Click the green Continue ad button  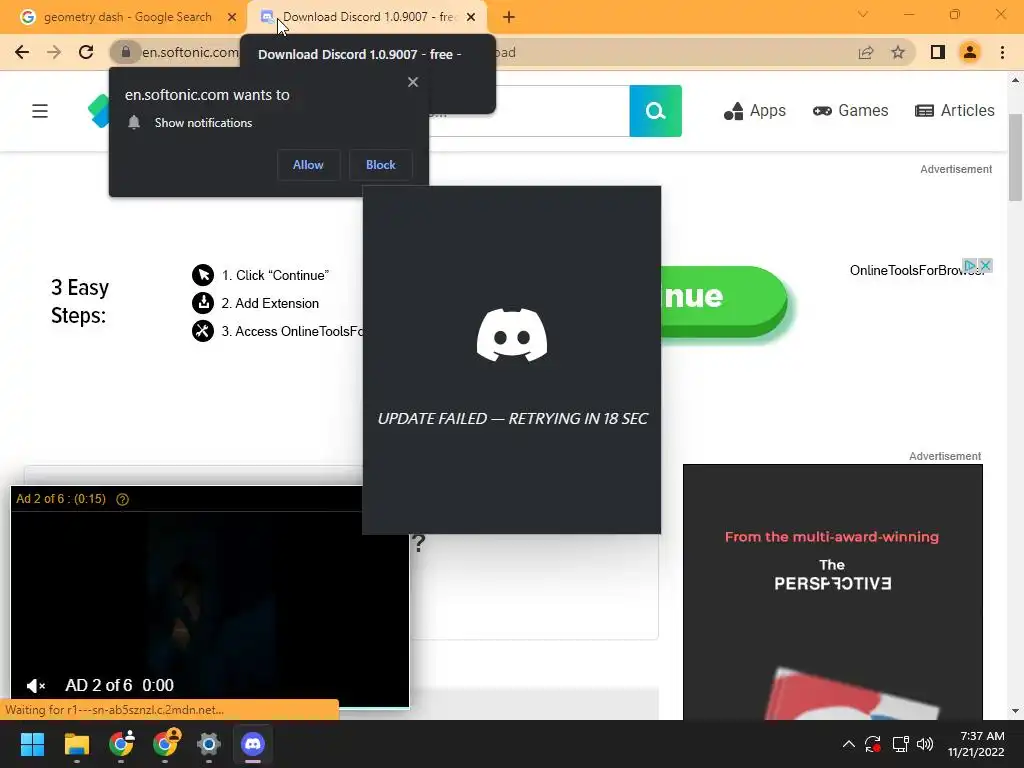click(x=724, y=300)
